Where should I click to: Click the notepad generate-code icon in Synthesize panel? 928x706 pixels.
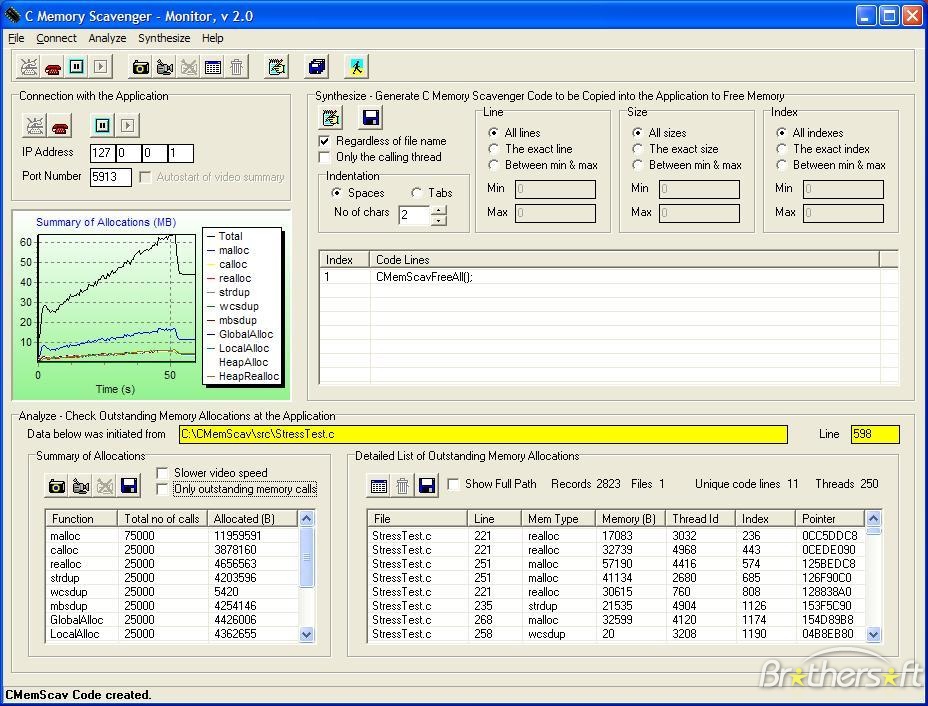click(x=331, y=118)
